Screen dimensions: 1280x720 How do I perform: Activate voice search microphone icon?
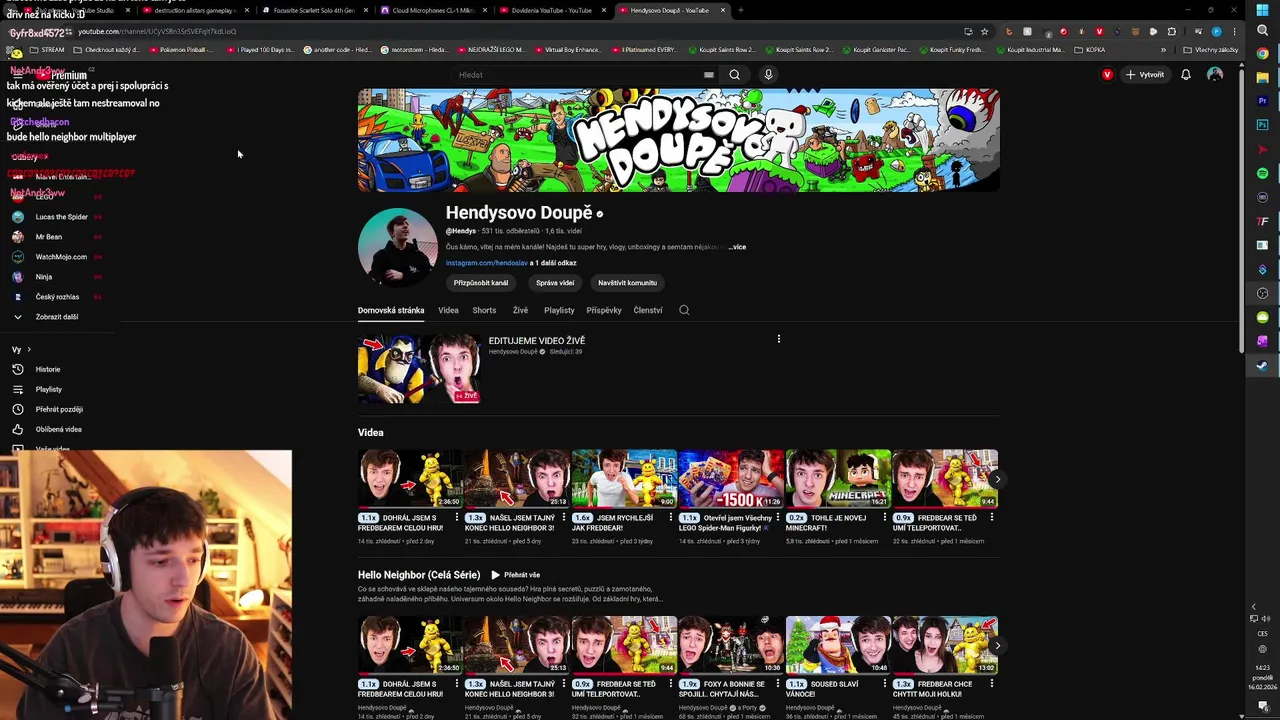[768, 74]
